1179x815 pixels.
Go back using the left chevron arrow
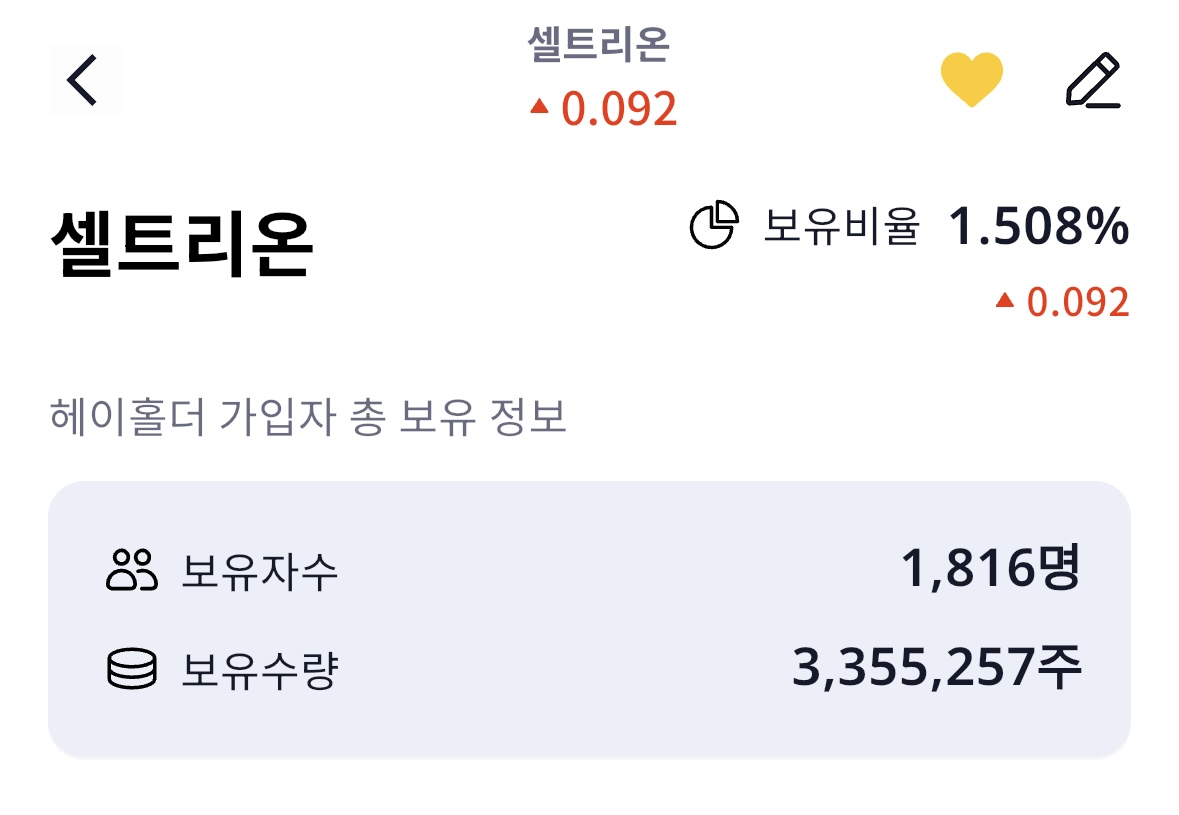coord(84,81)
